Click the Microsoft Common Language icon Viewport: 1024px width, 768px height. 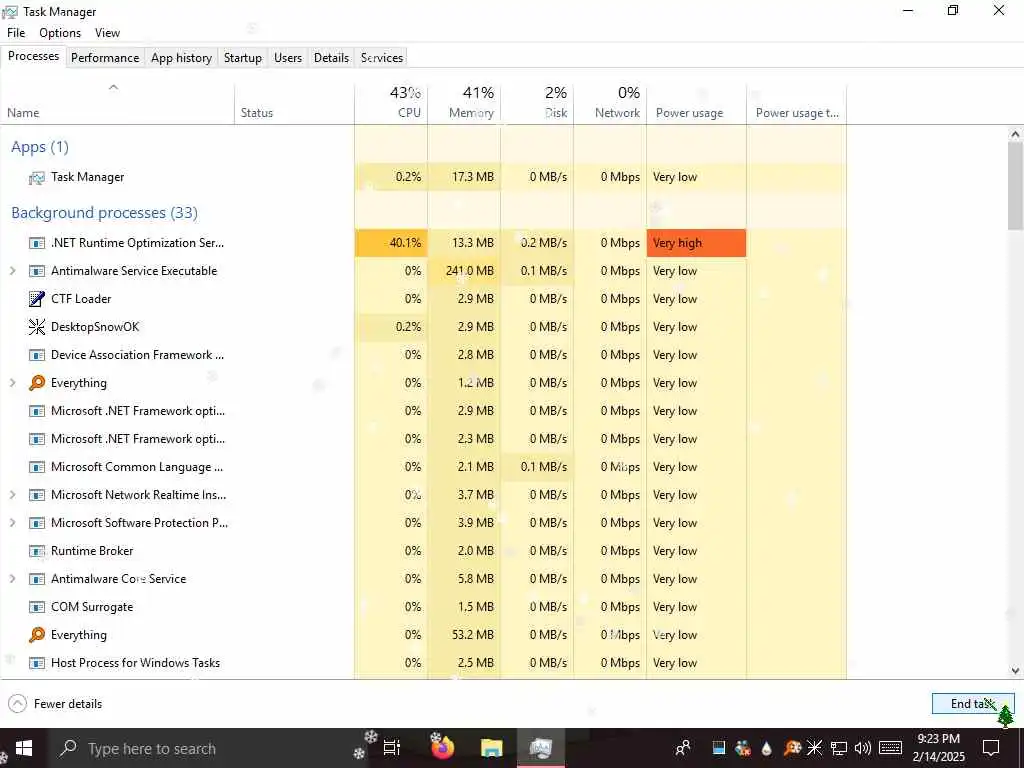tap(37, 467)
